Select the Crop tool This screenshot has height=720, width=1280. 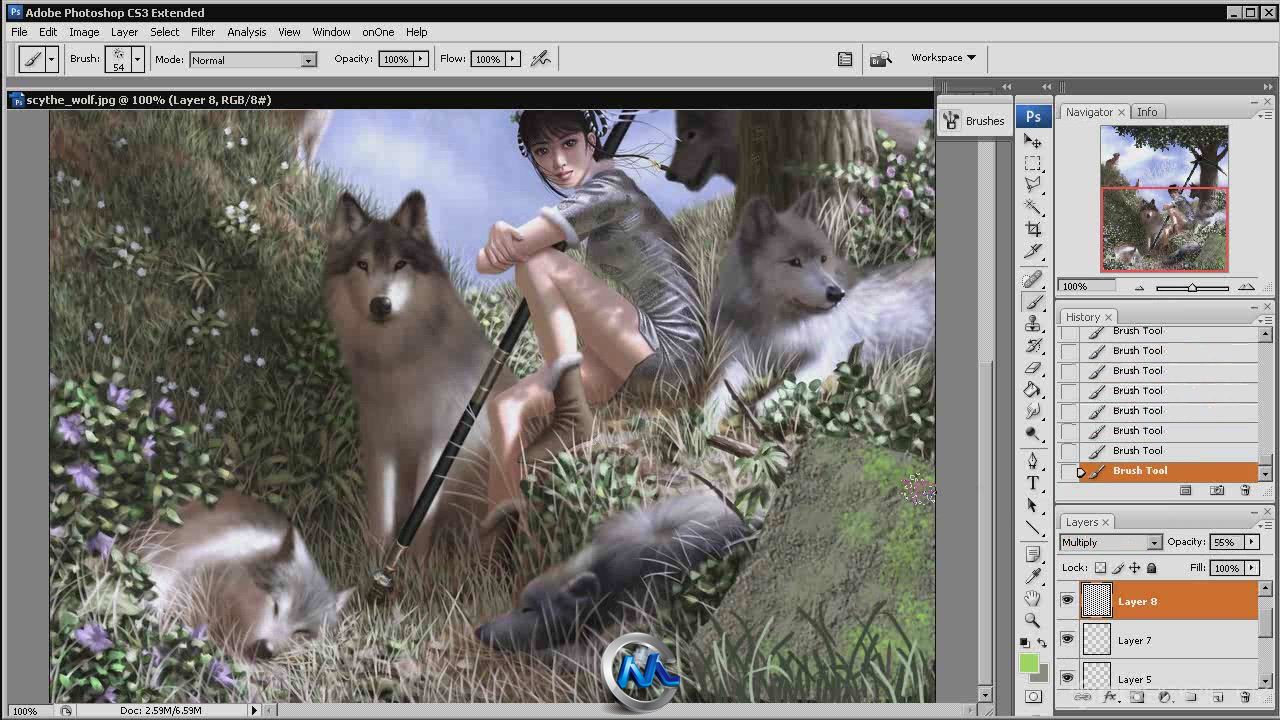coord(1033,229)
